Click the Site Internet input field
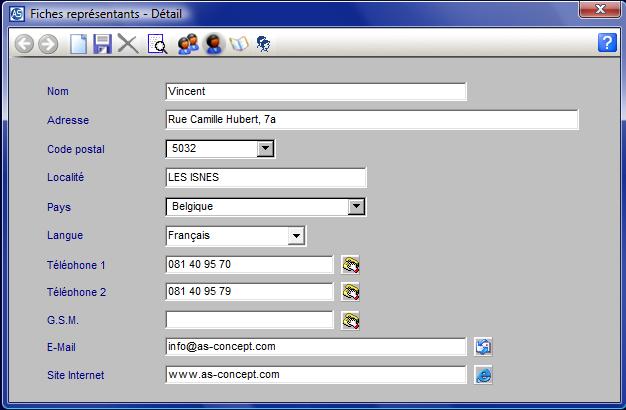The width and height of the screenshot is (626, 410). pyautogui.click(x=316, y=374)
